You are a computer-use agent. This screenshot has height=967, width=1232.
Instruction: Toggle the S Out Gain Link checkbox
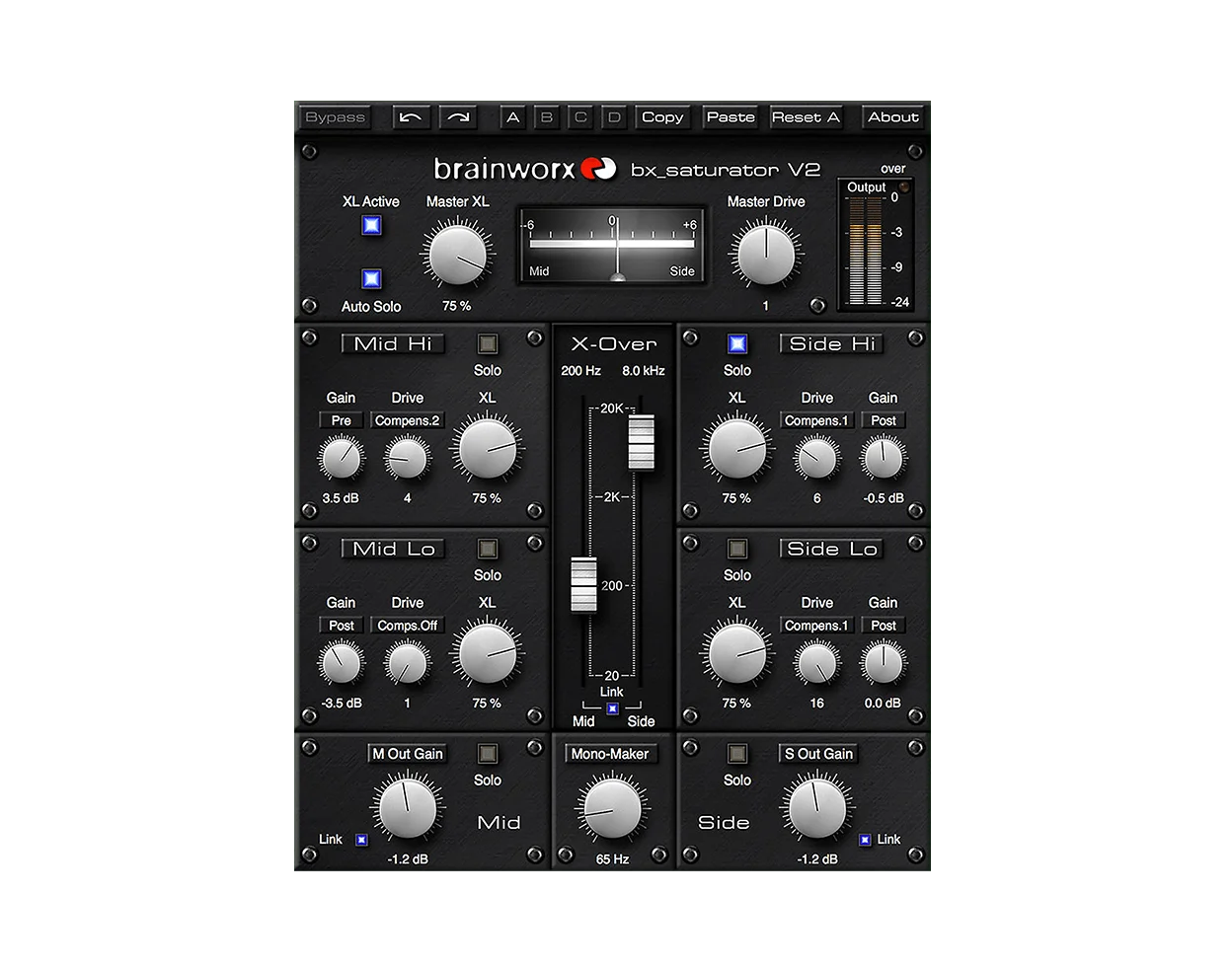[865, 840]
